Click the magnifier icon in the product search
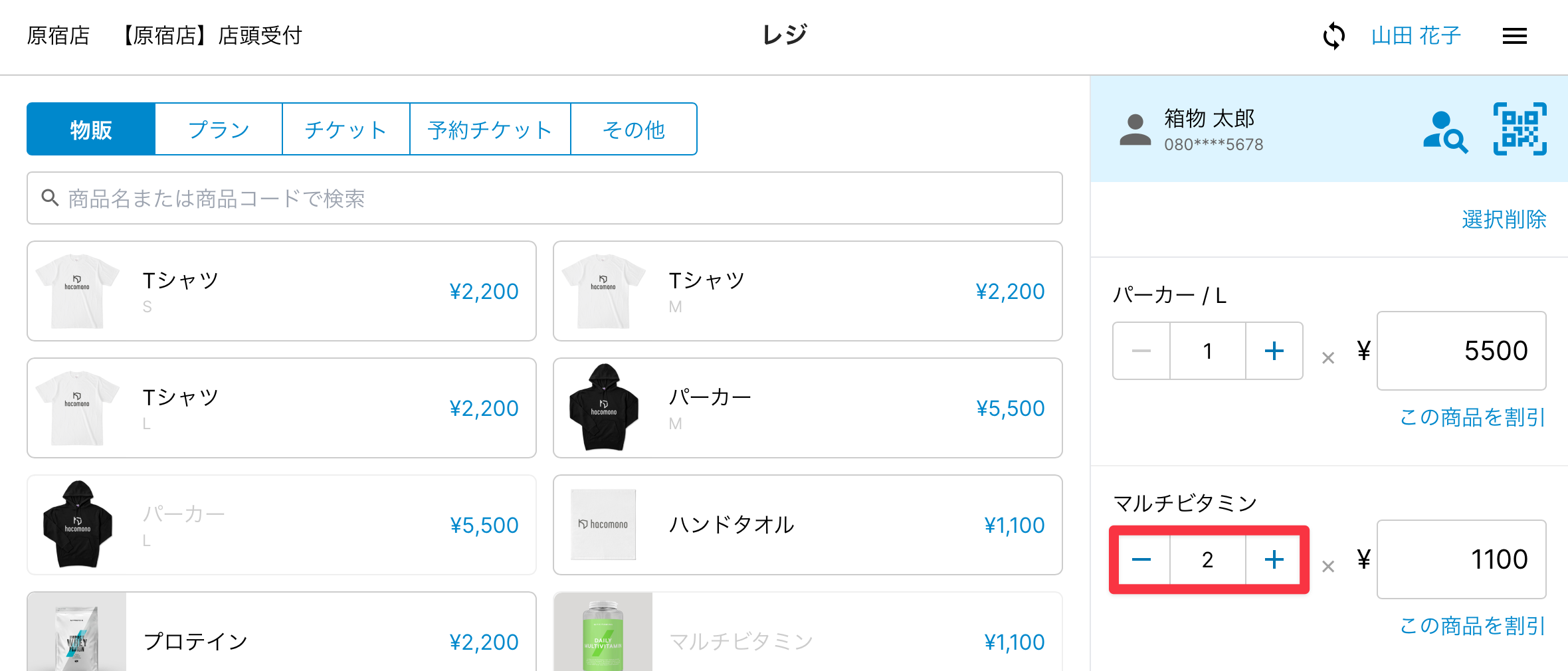This screenshot has width=1568, height=671. pos(50,198)
